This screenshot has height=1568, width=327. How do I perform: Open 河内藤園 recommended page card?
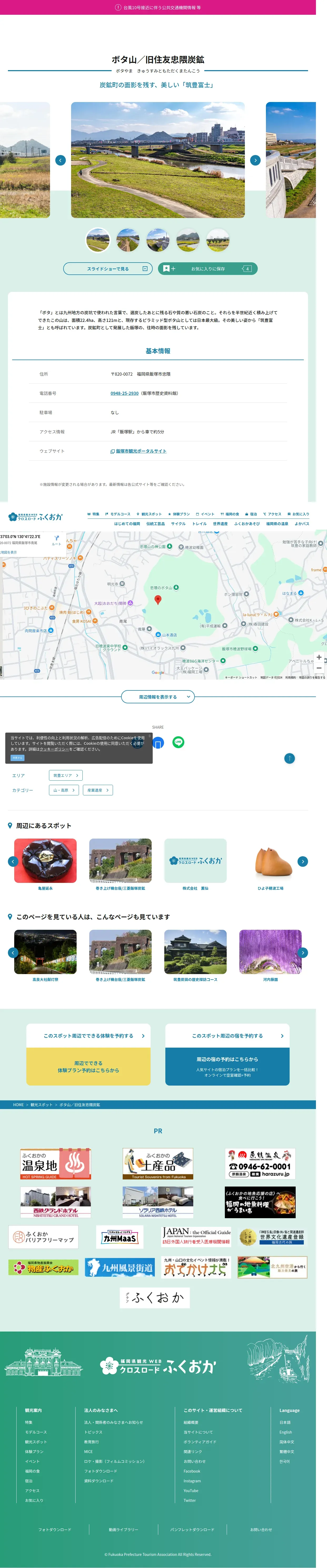(270, 956)
